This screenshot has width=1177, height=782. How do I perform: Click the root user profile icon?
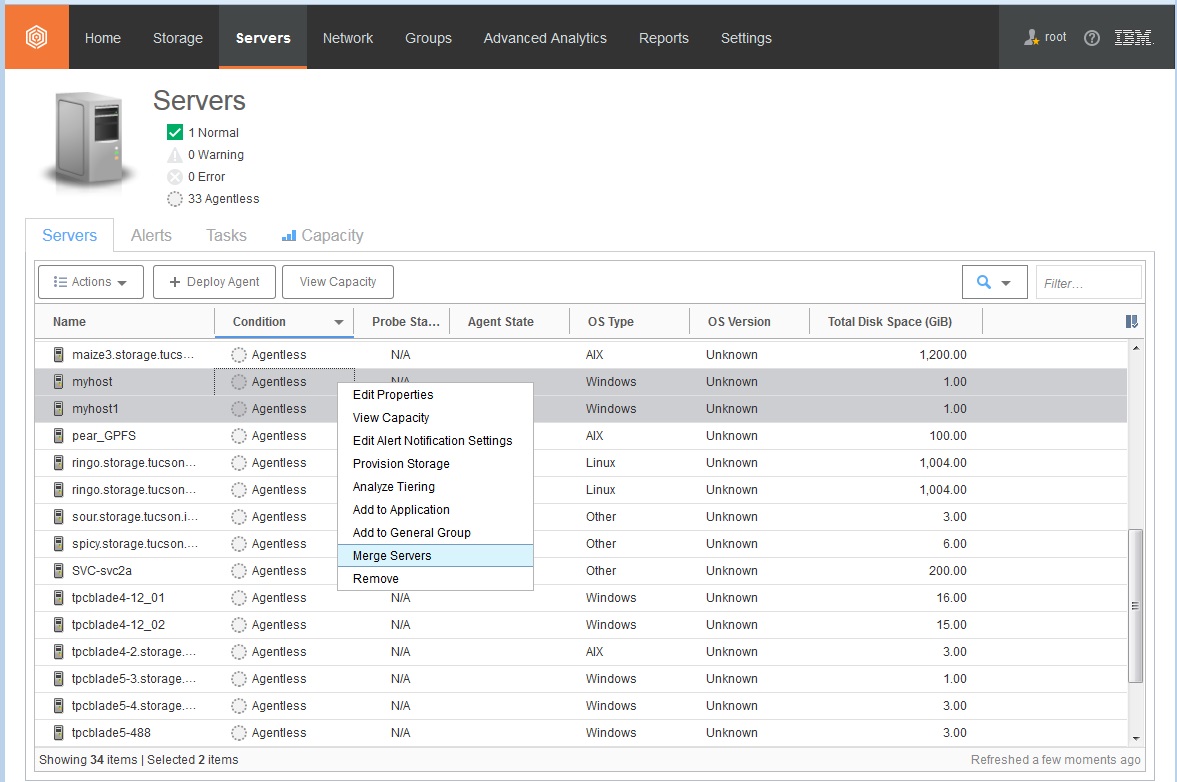point(1032,37)
